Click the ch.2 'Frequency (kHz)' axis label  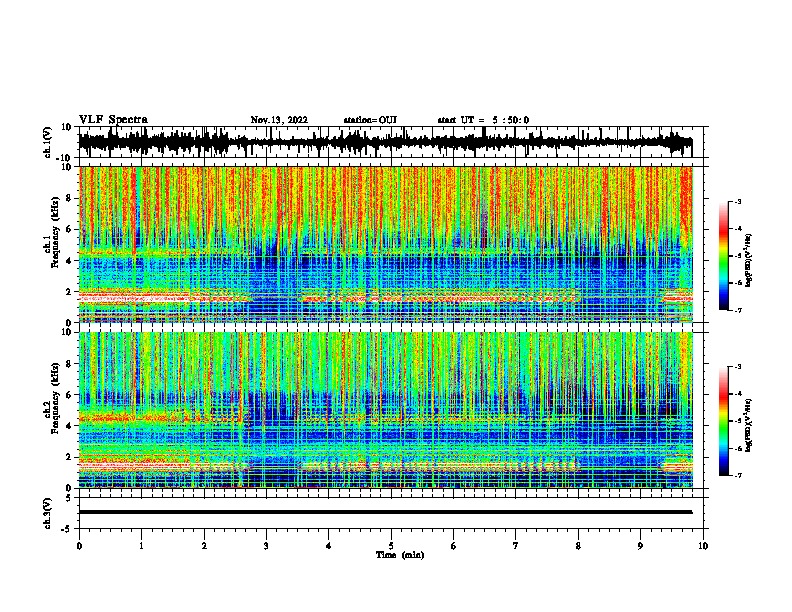(x=55, y=398)
